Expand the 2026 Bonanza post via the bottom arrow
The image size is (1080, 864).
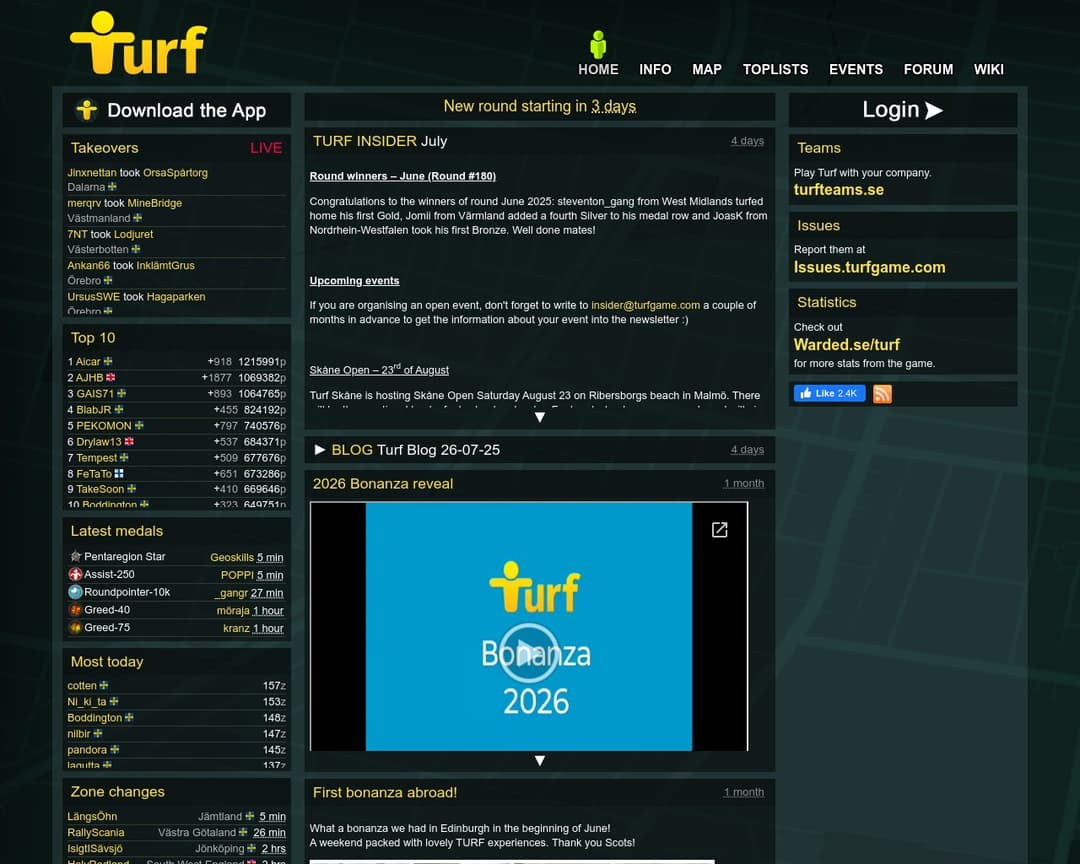pos(540,760)
